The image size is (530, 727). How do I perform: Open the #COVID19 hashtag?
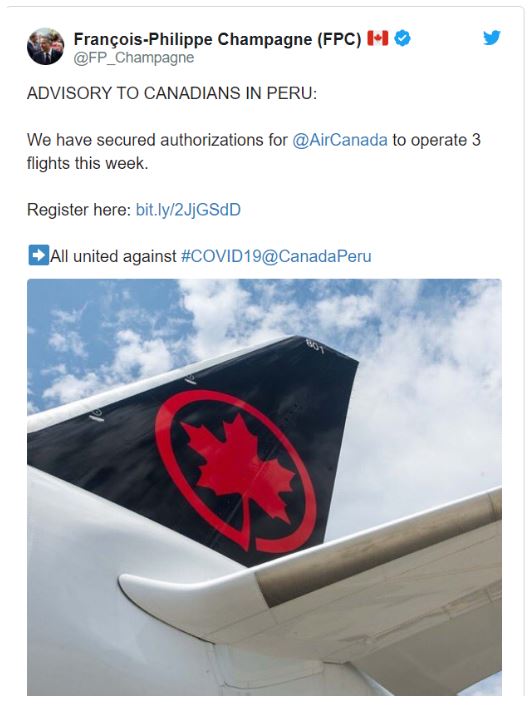(221, 256)
